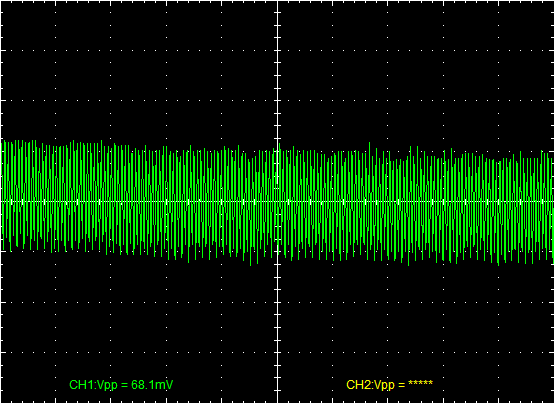Select the CH2 asterisks reading value

click(x=420, y=383)
